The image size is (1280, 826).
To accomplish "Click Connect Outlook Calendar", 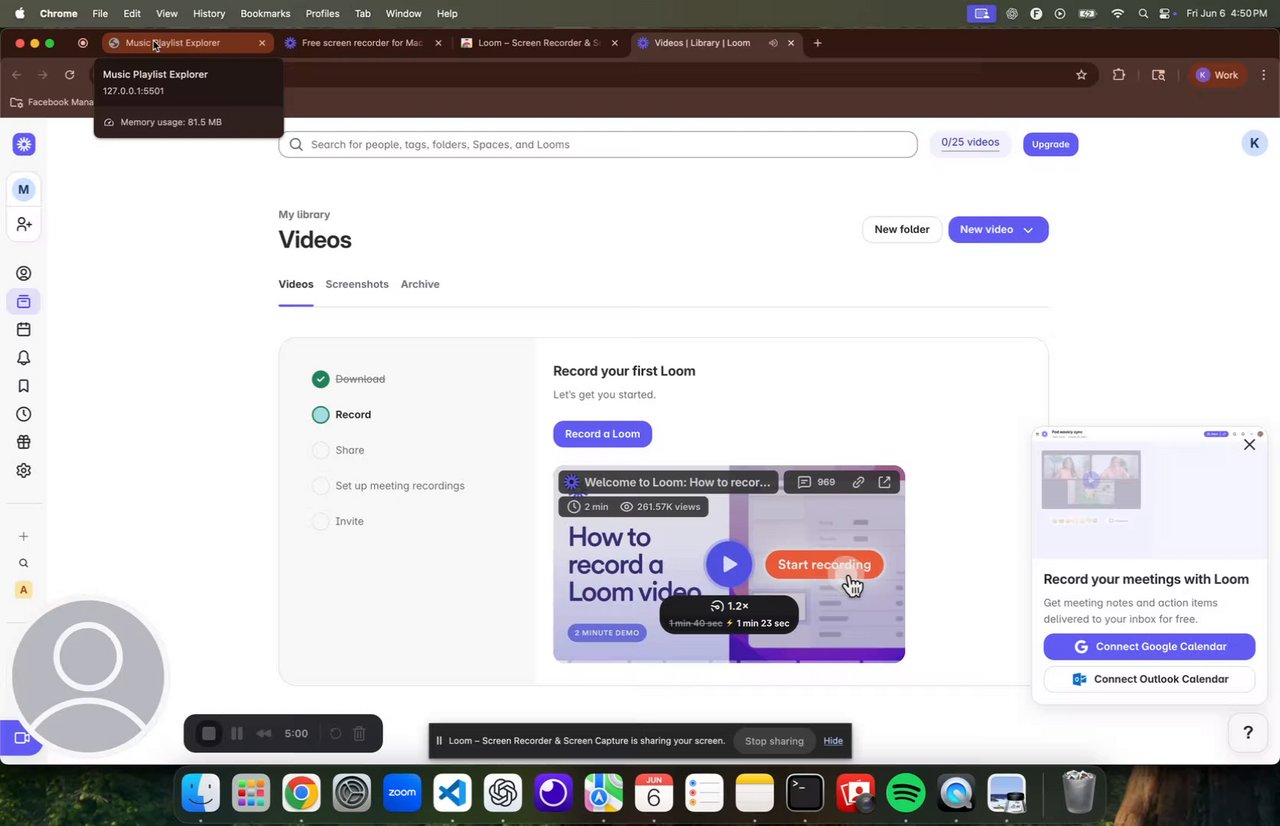I will [x=1149, y=679].
